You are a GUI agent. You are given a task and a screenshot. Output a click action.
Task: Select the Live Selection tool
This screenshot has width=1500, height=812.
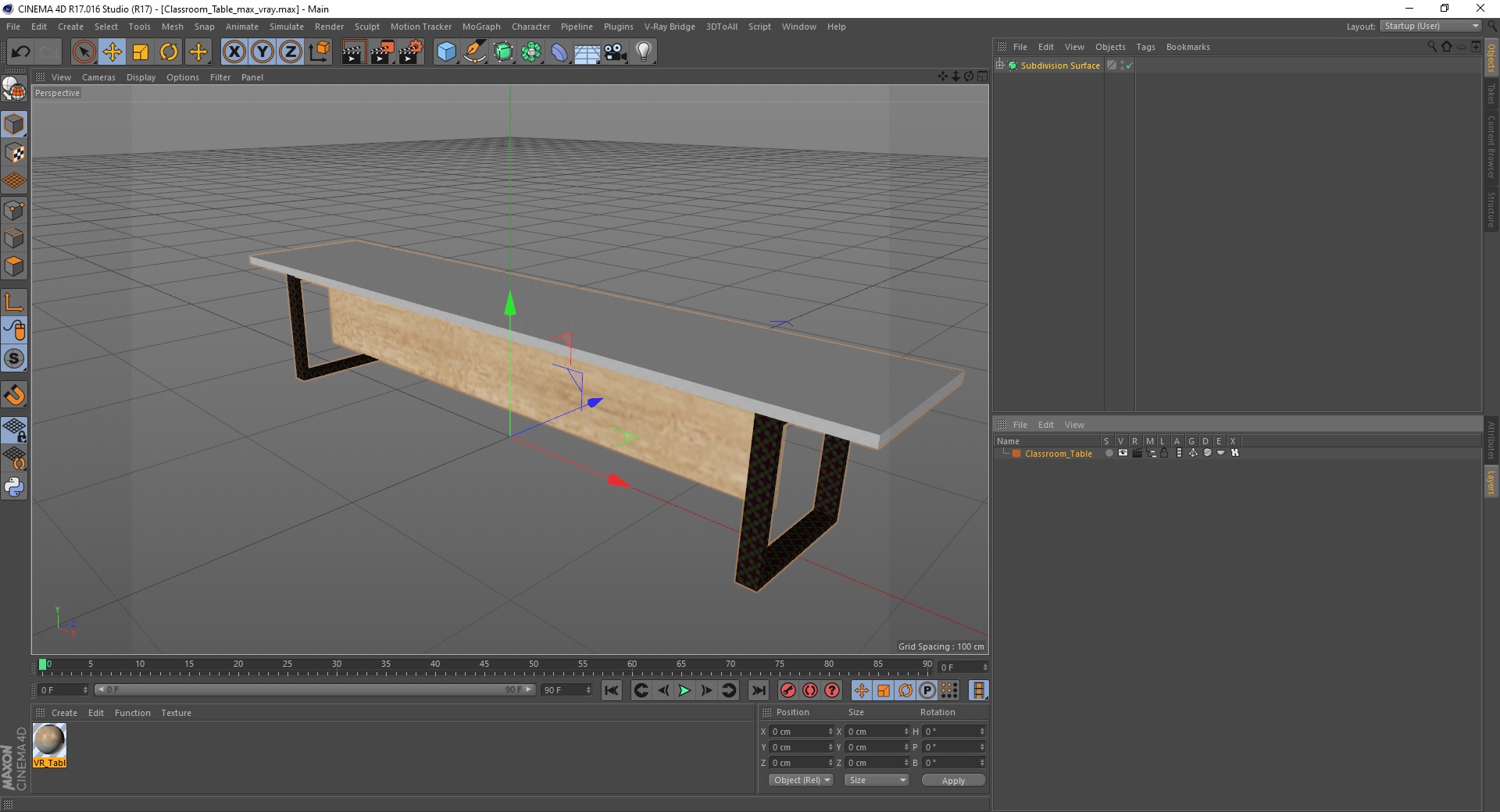84,52
